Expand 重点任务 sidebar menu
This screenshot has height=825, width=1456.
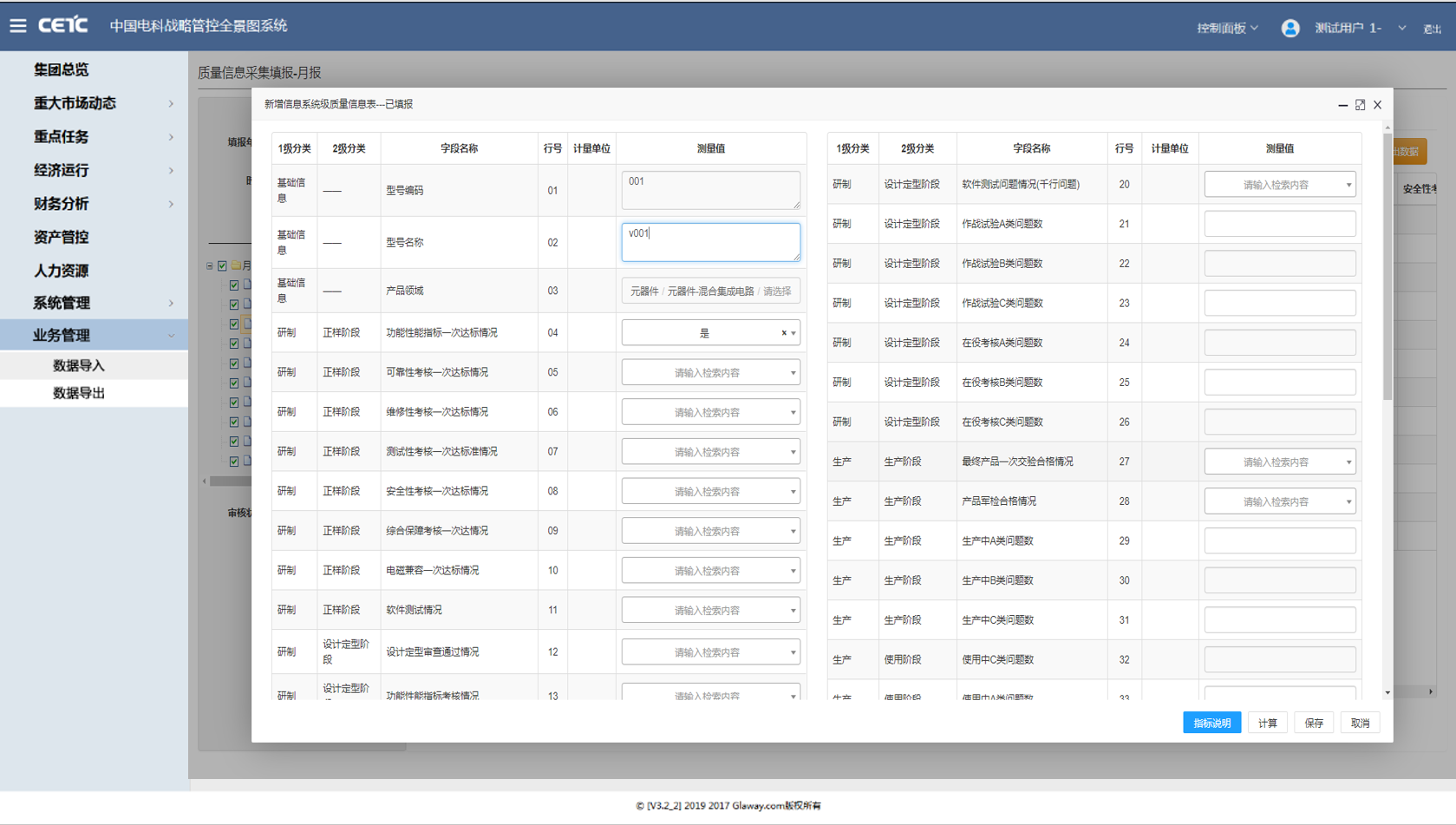(x=94, y=137)
